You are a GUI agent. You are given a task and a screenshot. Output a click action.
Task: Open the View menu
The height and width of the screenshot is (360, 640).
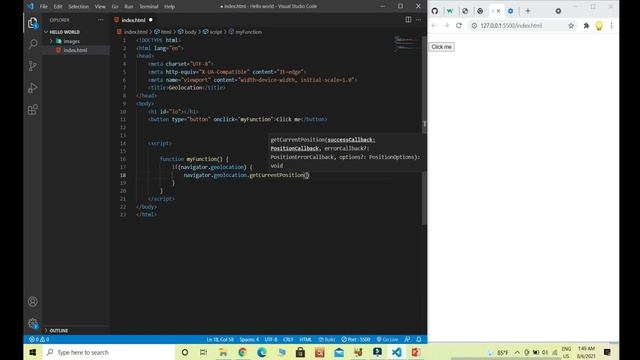[100, 7]
